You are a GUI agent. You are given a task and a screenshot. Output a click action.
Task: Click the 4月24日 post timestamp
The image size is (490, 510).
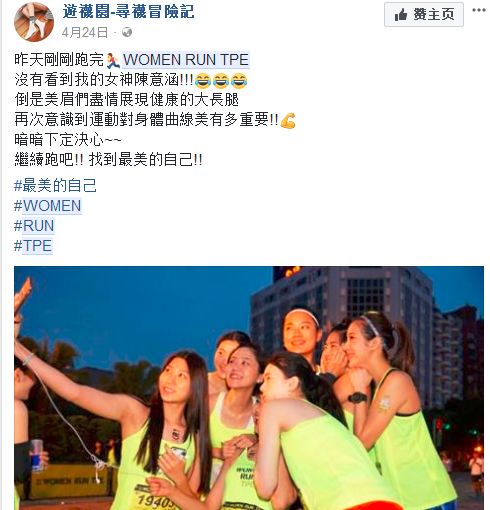click(85, 32)
